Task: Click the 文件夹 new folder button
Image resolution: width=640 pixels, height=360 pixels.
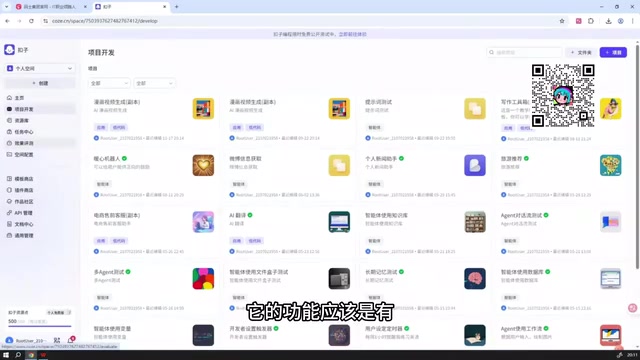Action: click(581, 52)
